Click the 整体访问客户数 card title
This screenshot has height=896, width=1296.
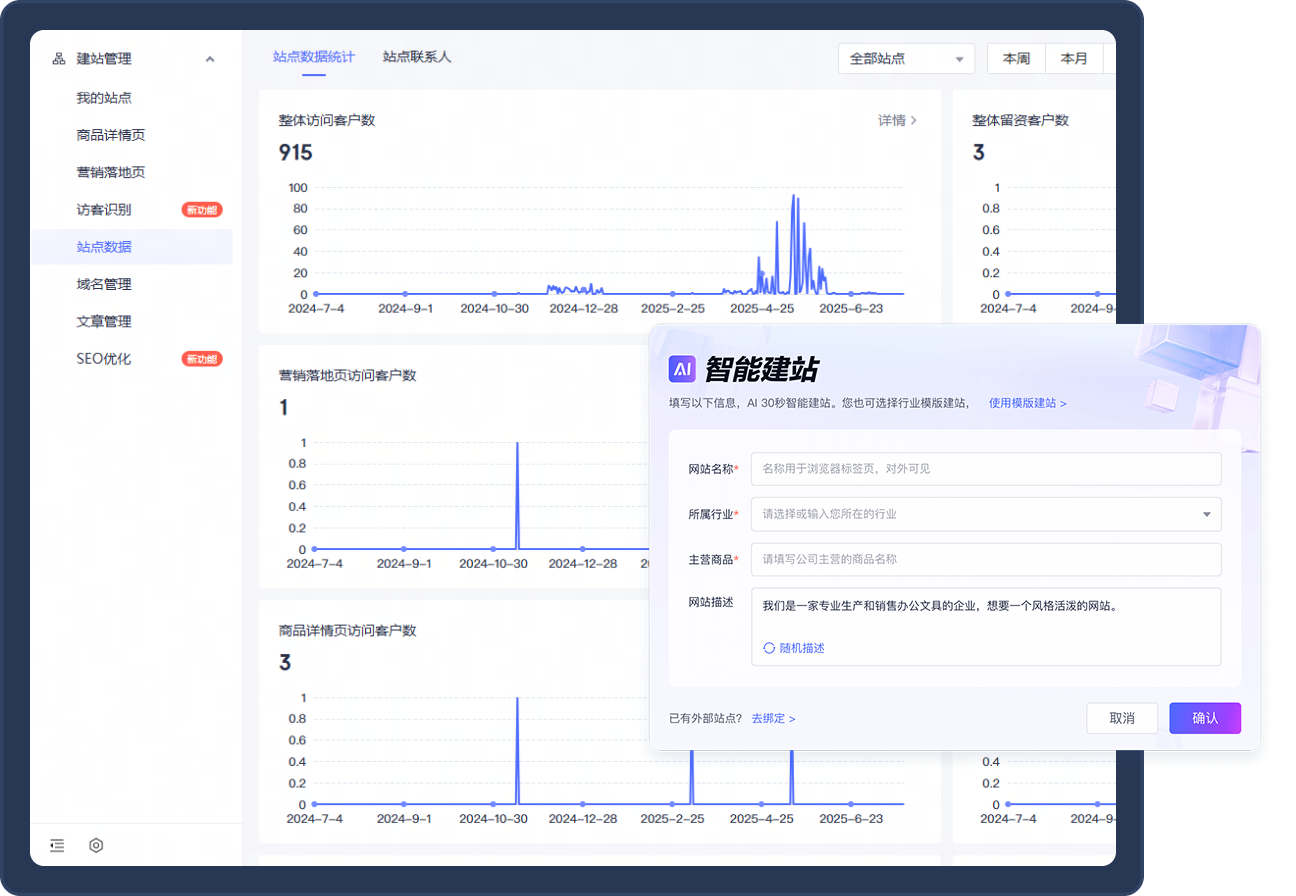[x=327, y=120]
